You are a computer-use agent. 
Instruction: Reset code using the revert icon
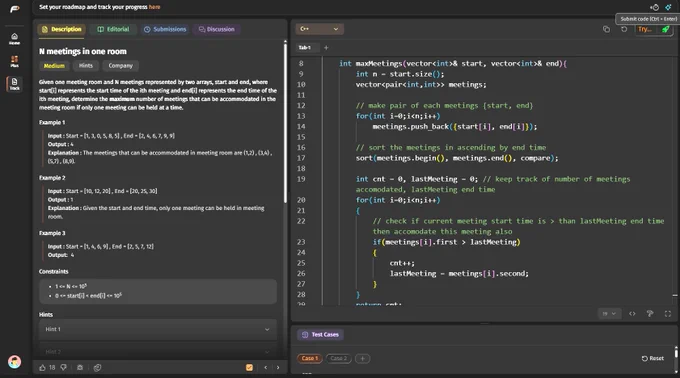[x=624, y=29]
